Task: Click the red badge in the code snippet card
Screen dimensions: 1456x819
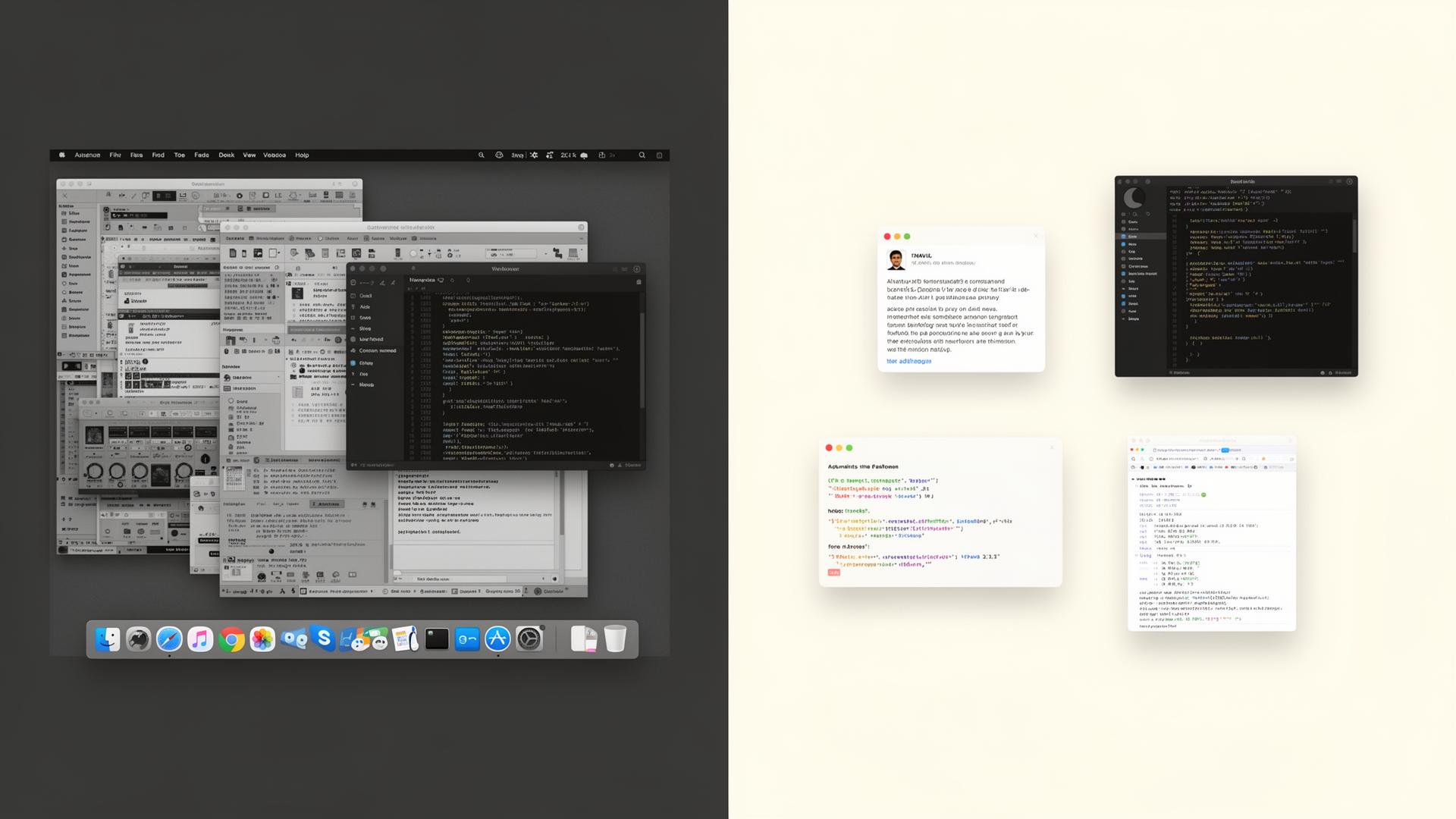Action: pos(833,573)
